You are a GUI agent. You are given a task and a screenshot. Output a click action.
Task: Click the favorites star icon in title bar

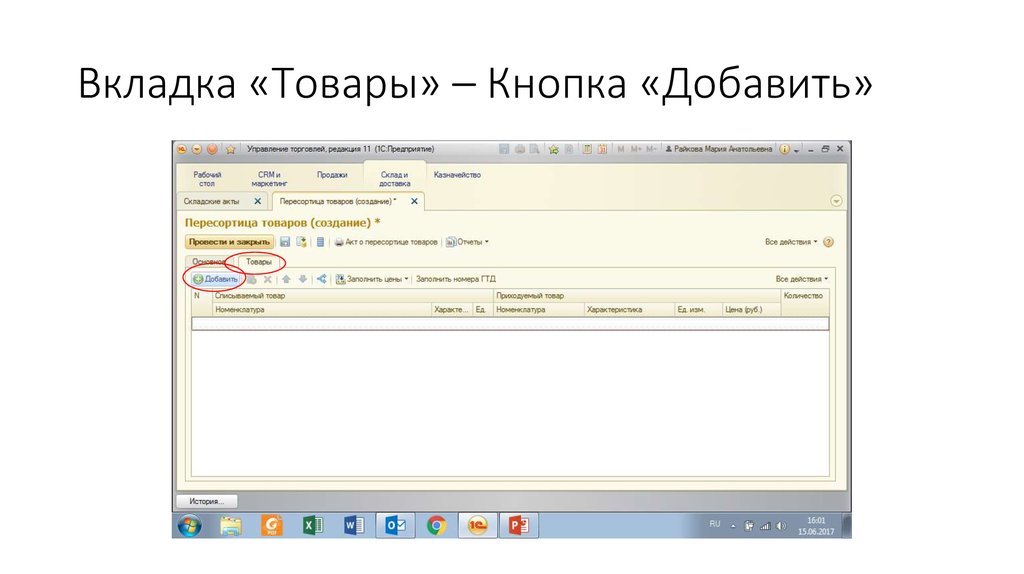pos(231,149)
